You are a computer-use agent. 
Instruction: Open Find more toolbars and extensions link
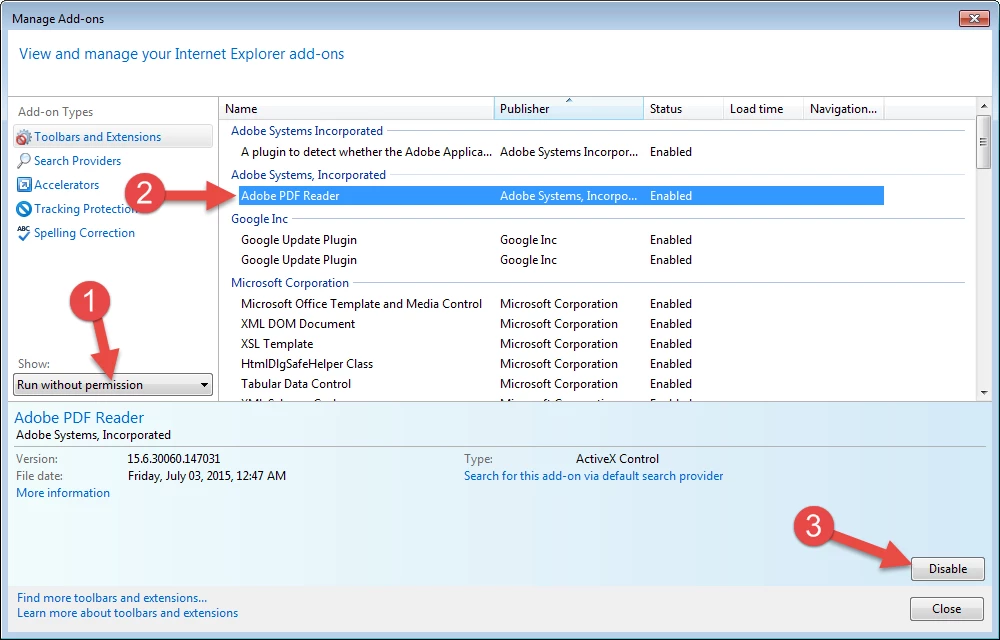click(x=112, y=598)
